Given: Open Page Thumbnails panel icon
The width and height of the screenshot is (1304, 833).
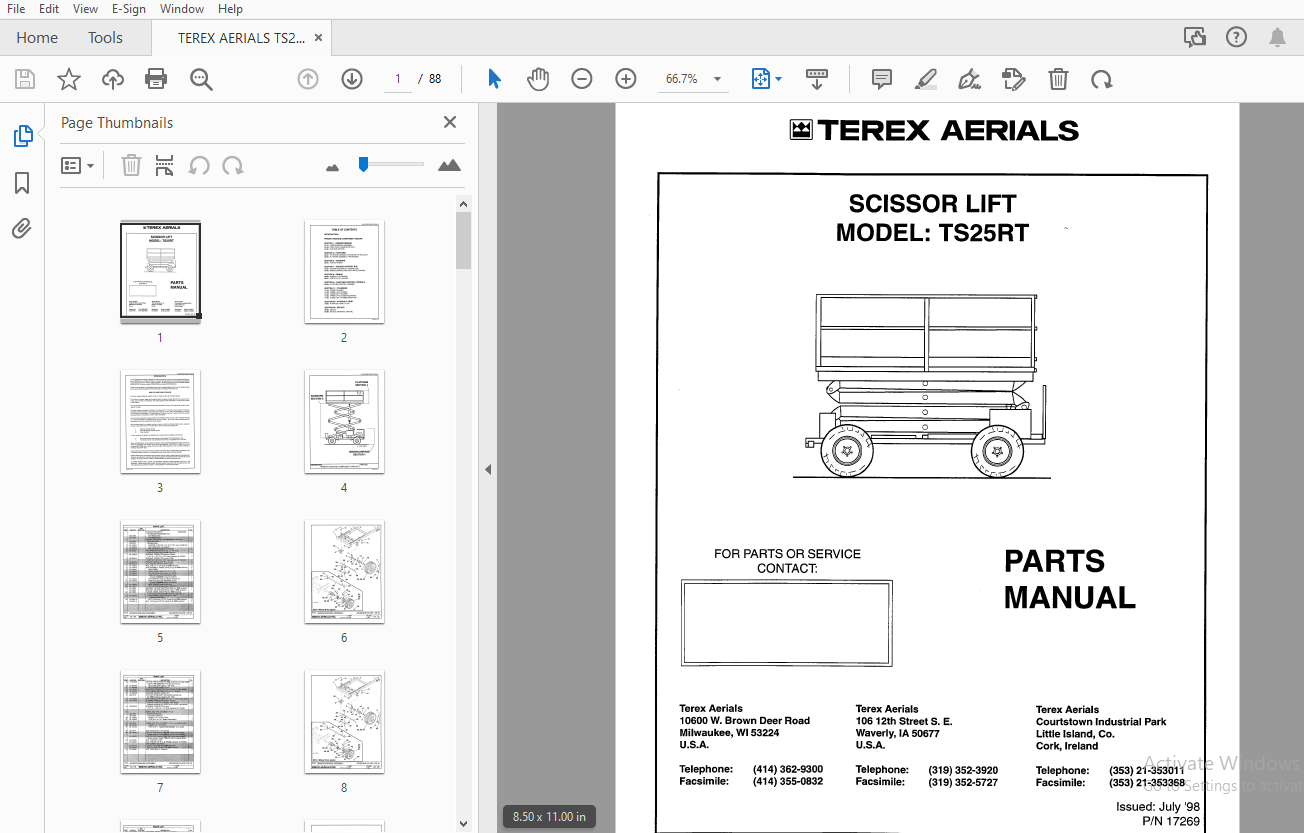Looking at the screenshot, I should [x=23, y=136].
